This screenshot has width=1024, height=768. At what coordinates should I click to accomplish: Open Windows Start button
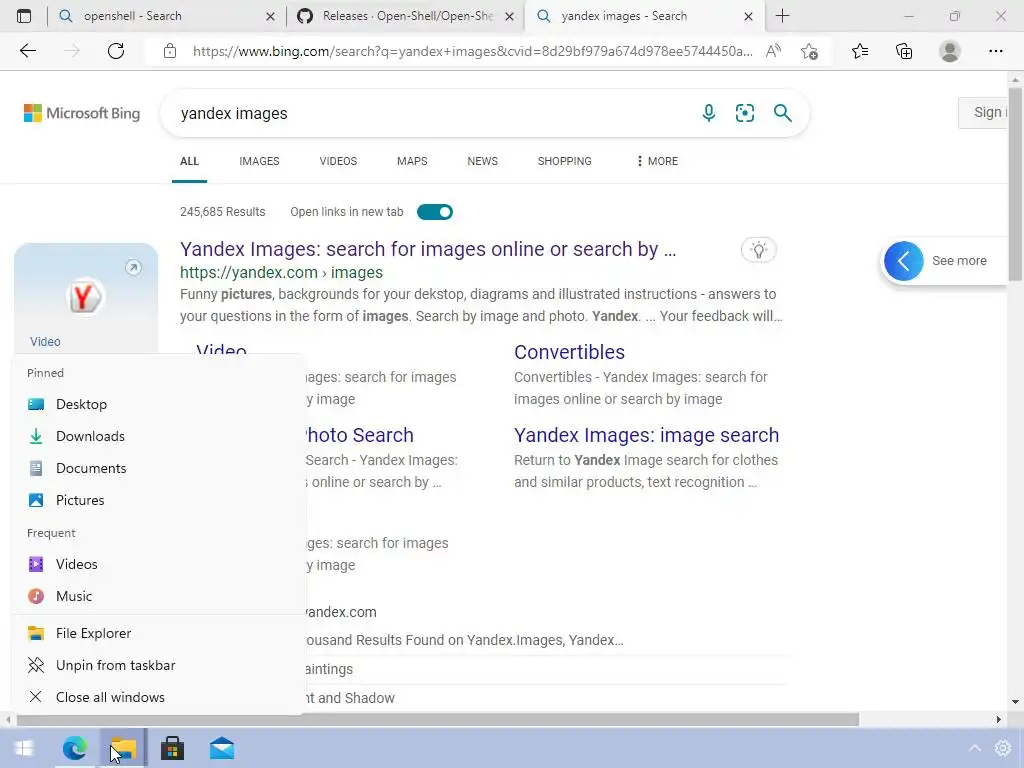pos(24,748)
